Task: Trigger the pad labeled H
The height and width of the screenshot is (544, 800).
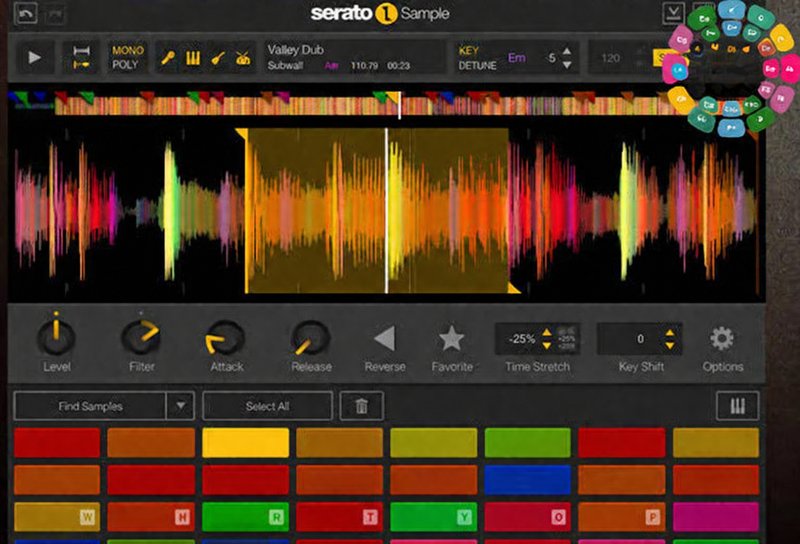Action: [151, 517]
